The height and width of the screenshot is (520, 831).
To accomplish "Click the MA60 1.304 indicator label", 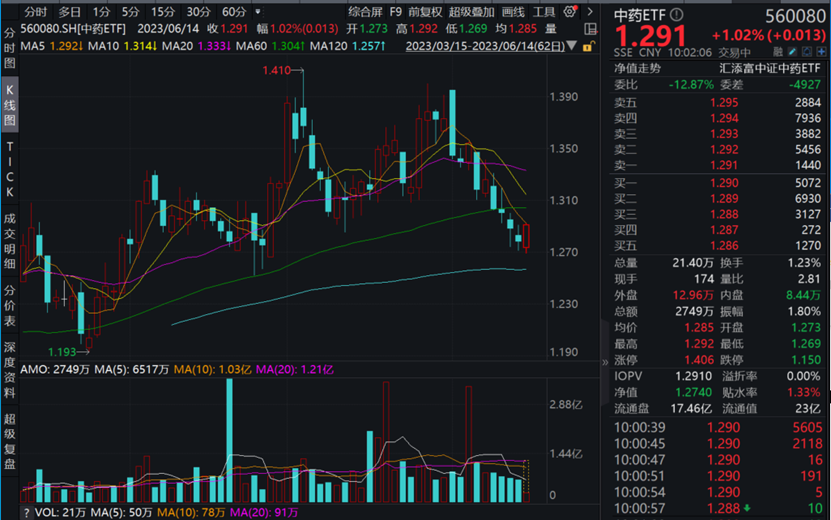I will click(270, 46).
